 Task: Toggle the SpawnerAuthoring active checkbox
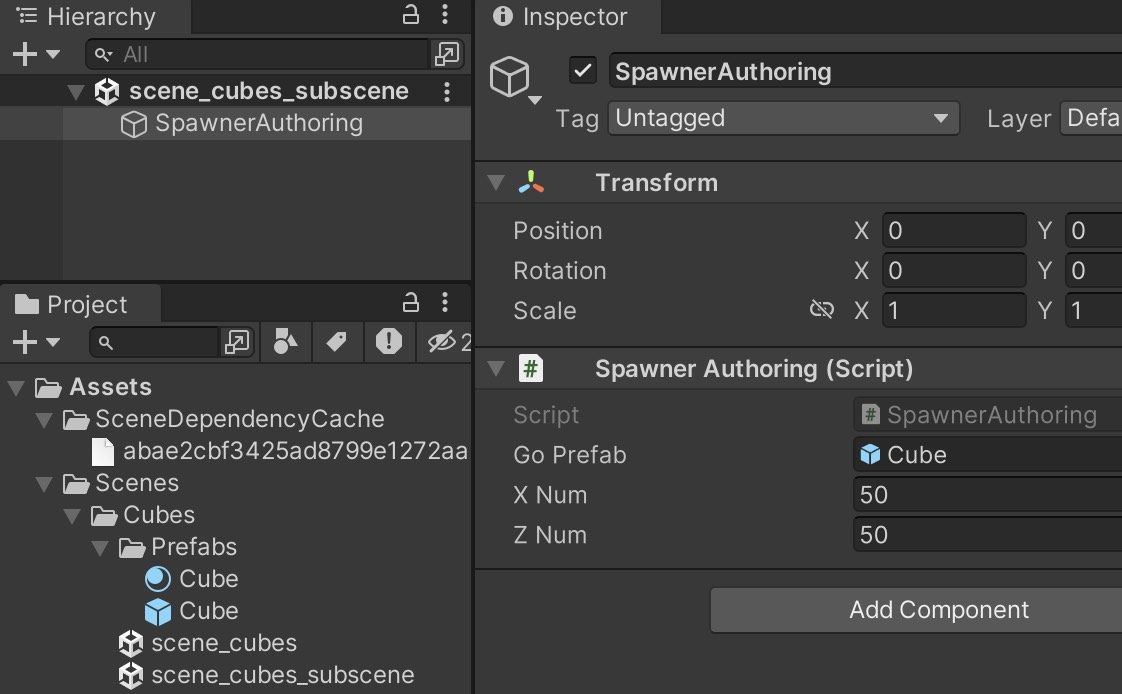click(583, 70)
